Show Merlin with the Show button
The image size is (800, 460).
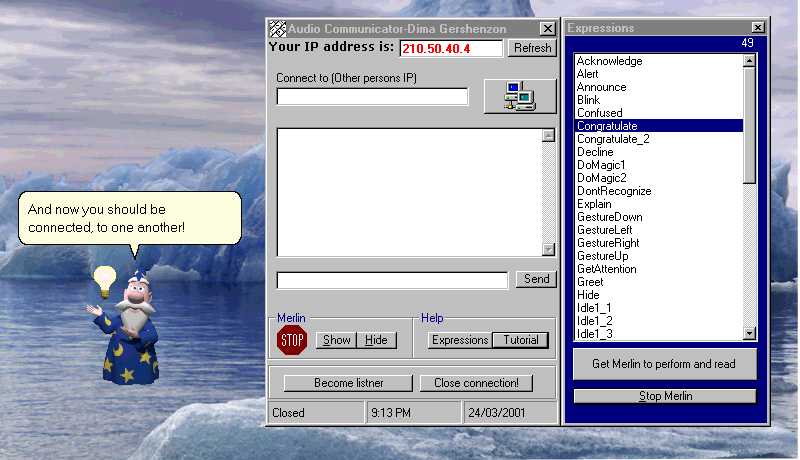(x=336, y=340)
